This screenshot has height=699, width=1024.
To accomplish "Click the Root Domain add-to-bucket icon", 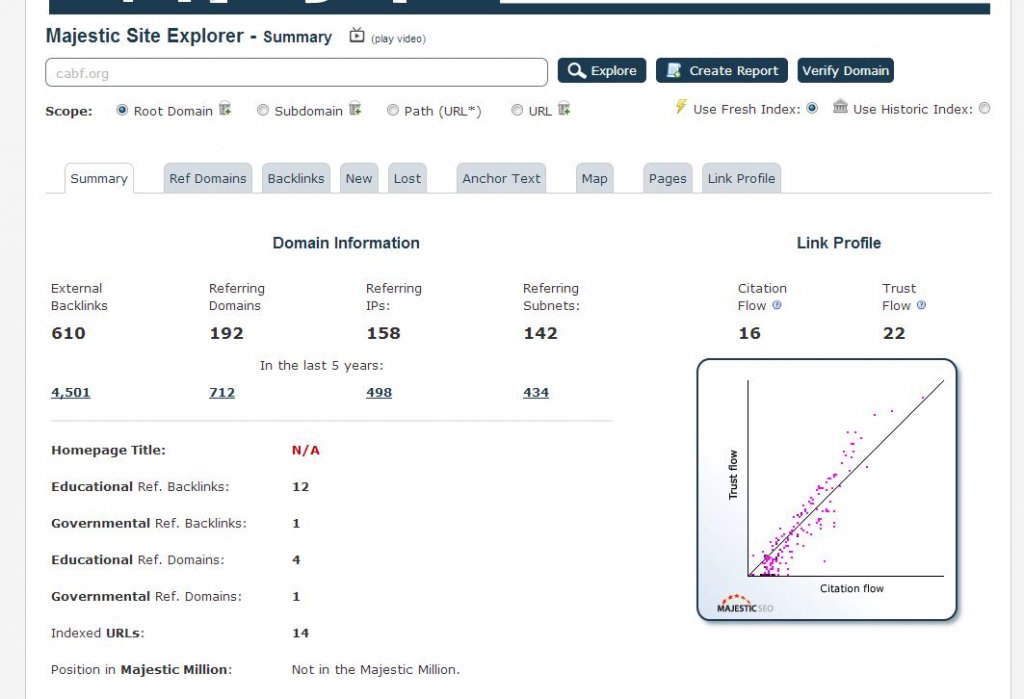I will click(x=225, y=109).
